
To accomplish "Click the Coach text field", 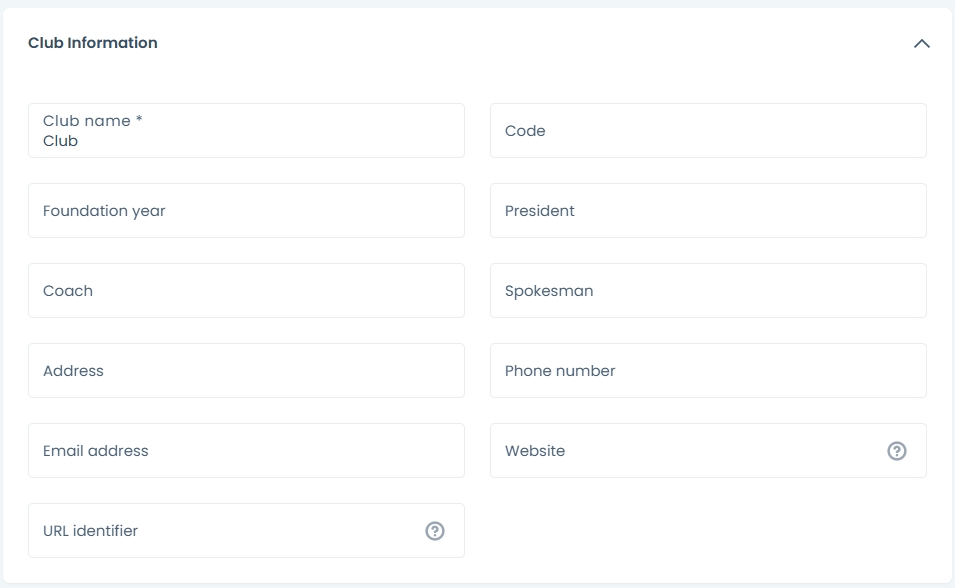I will pyautogui.click(x=246, y=291).
